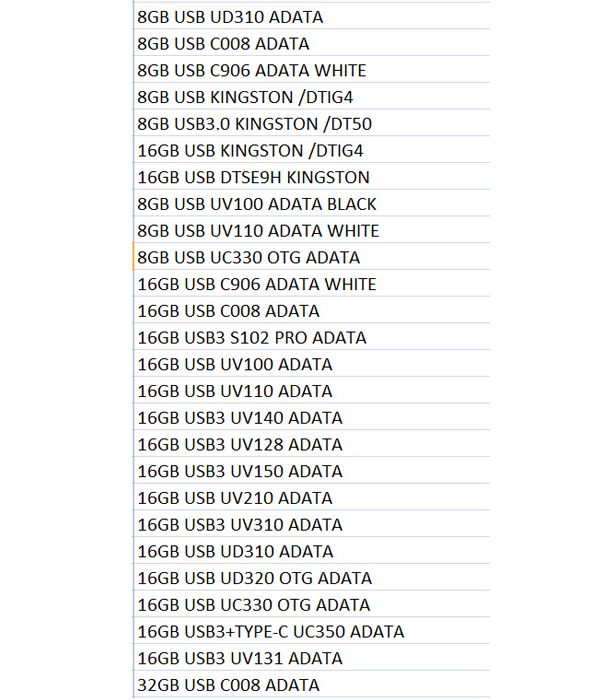Choose the 8GB USB KINGSTON /DTIG4 entry
This screenshot has width=600, height=700.
[x=312, y=96]
